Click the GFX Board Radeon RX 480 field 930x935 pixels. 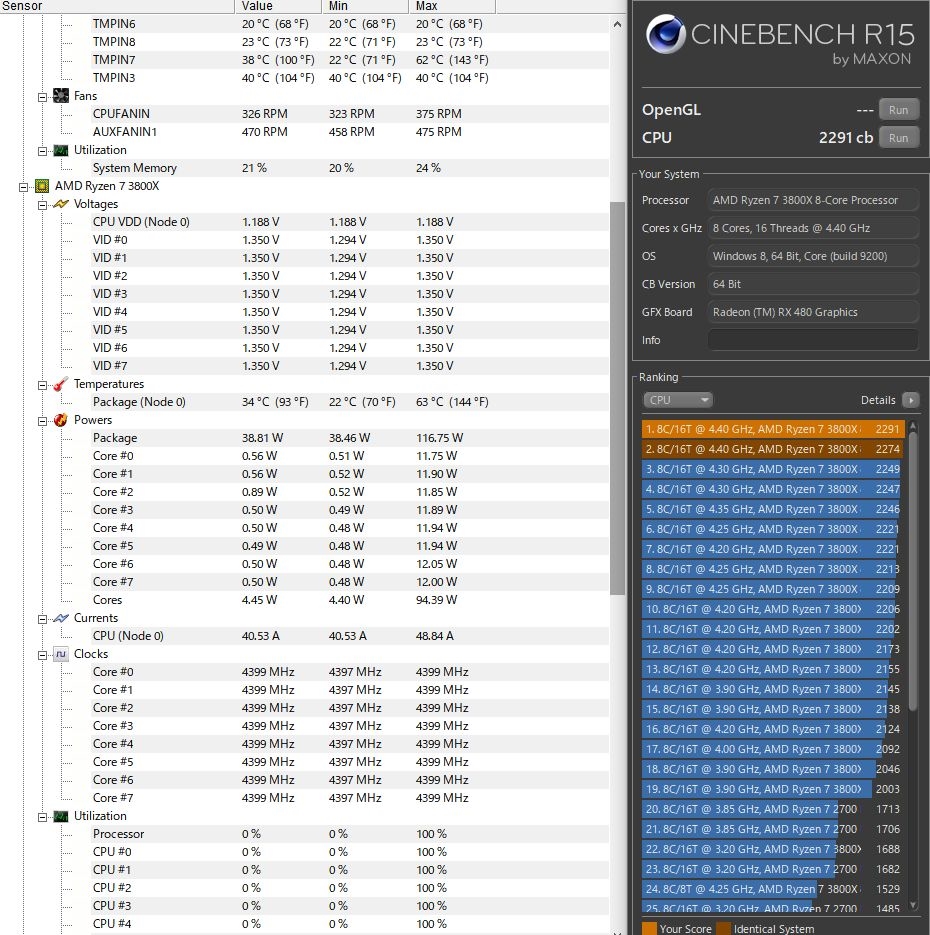point(813,312)
